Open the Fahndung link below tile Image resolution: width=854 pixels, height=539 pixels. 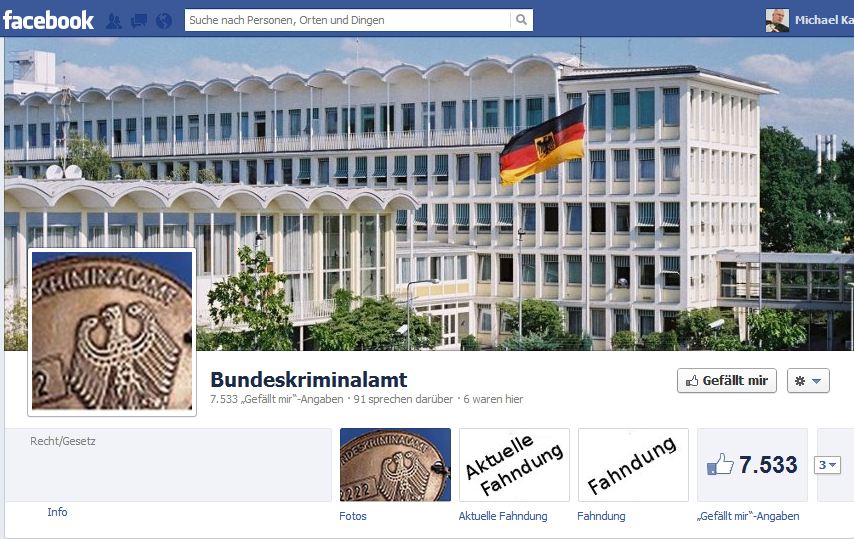601,516
